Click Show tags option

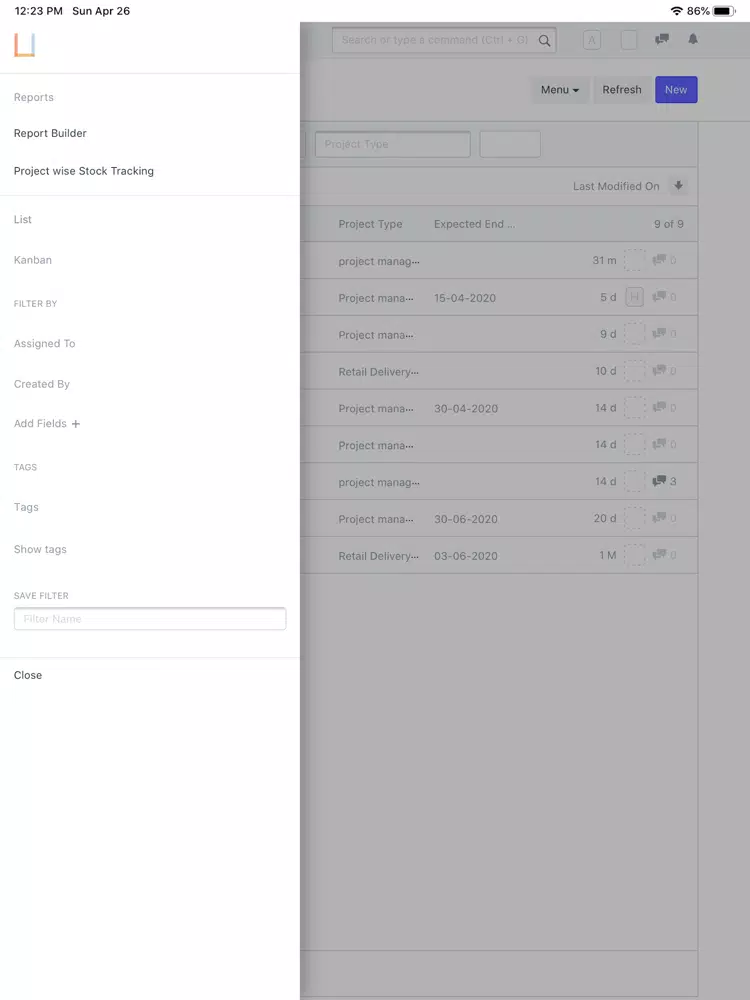(40, 549)
